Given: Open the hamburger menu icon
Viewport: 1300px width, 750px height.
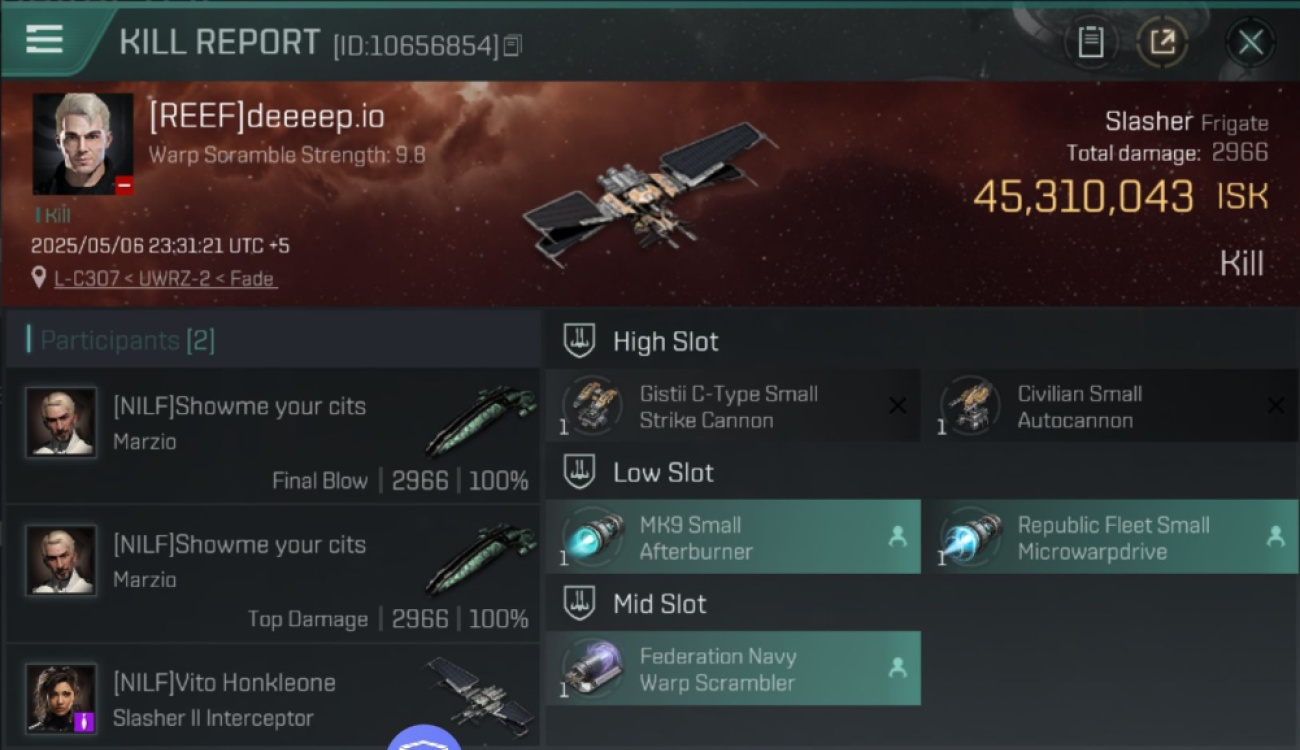Looking at the screenshot, I should coord(44,39).
